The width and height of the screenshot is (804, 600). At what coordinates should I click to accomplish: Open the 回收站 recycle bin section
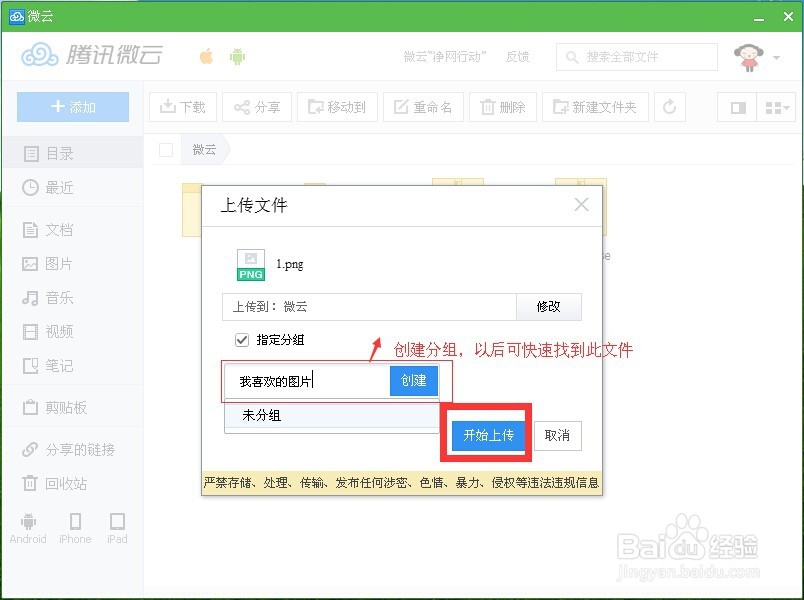tap(55, 485)
